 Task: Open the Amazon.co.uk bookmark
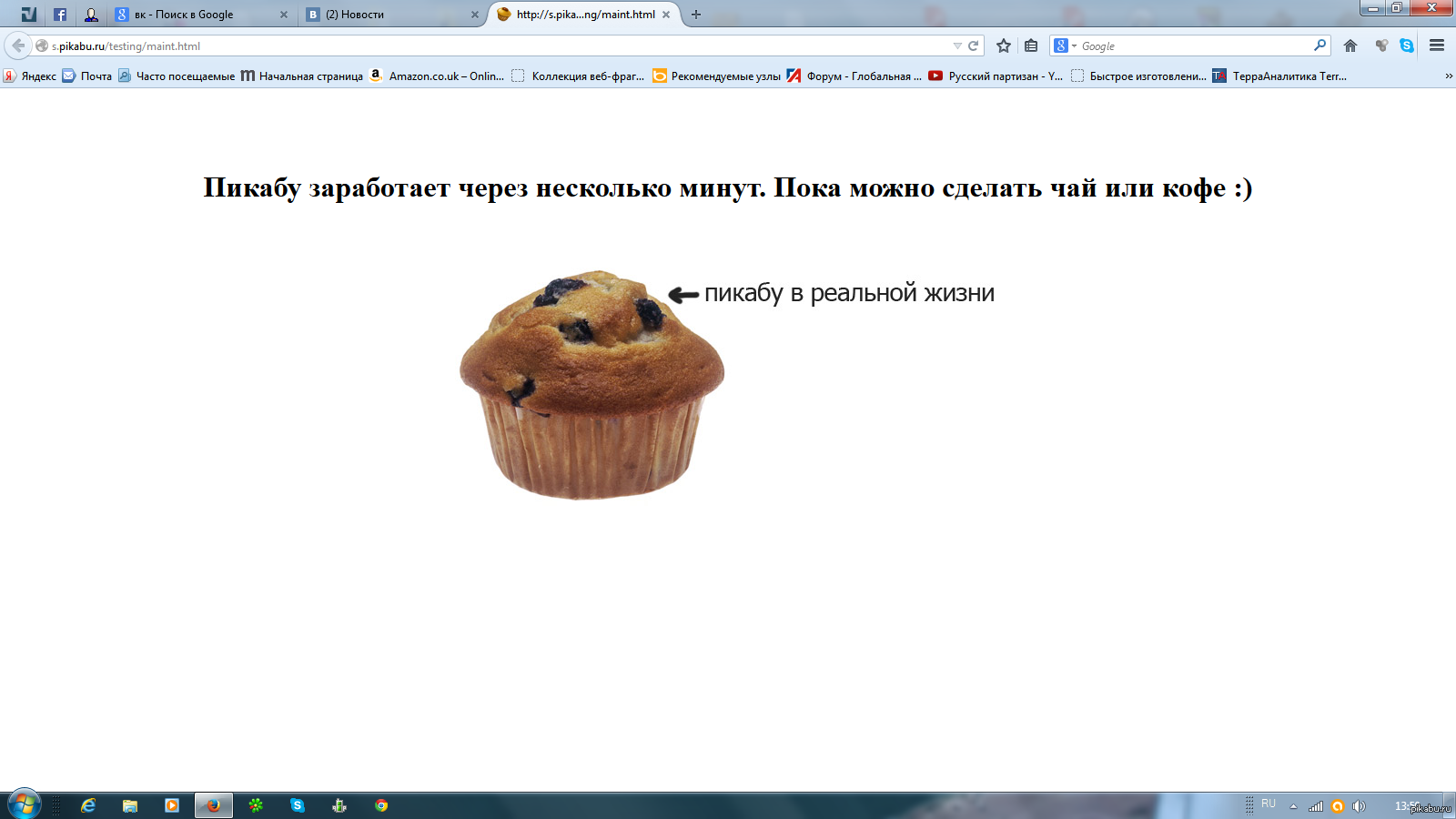[436, 76]
